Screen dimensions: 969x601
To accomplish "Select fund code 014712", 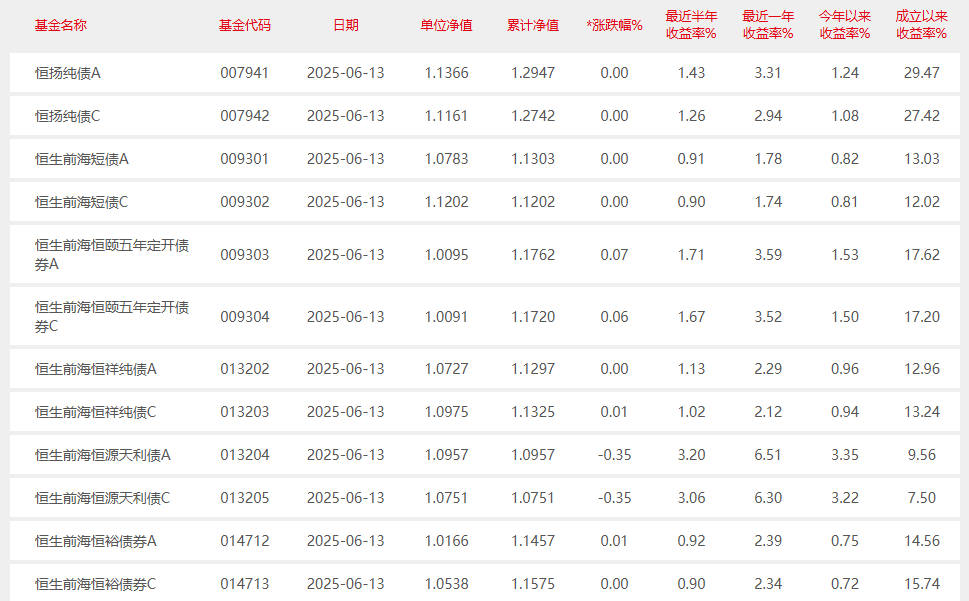I will pos(245,541).
